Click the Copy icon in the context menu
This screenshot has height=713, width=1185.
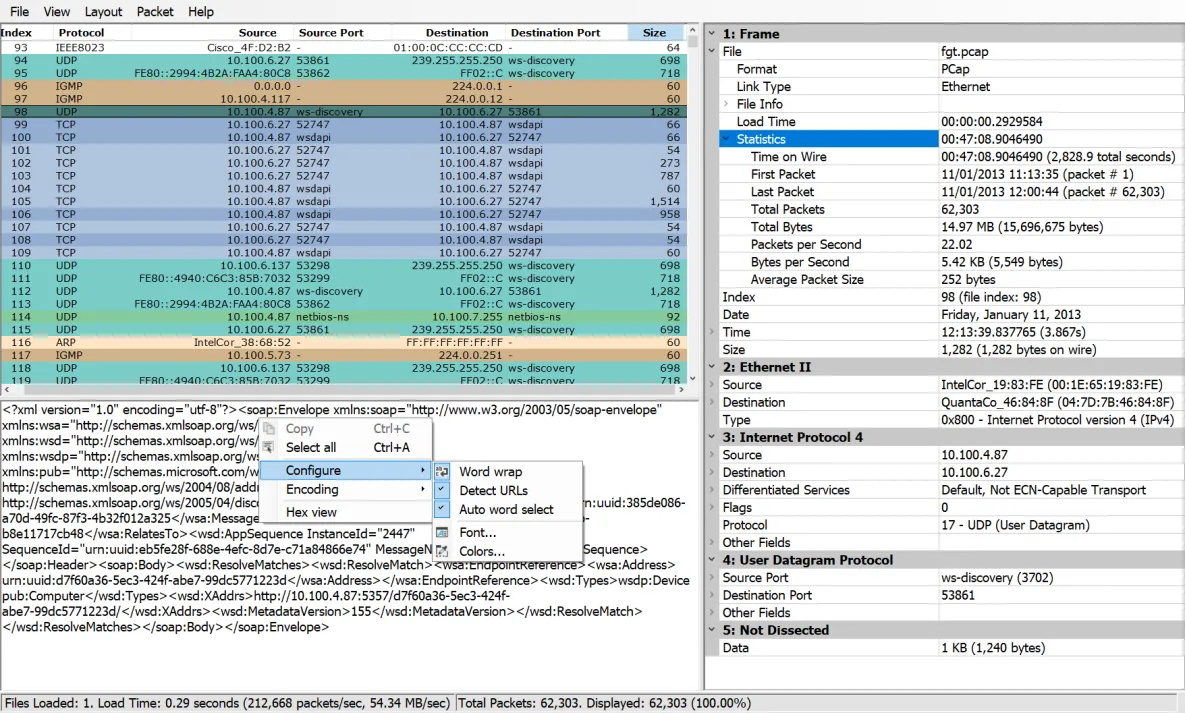268,428
